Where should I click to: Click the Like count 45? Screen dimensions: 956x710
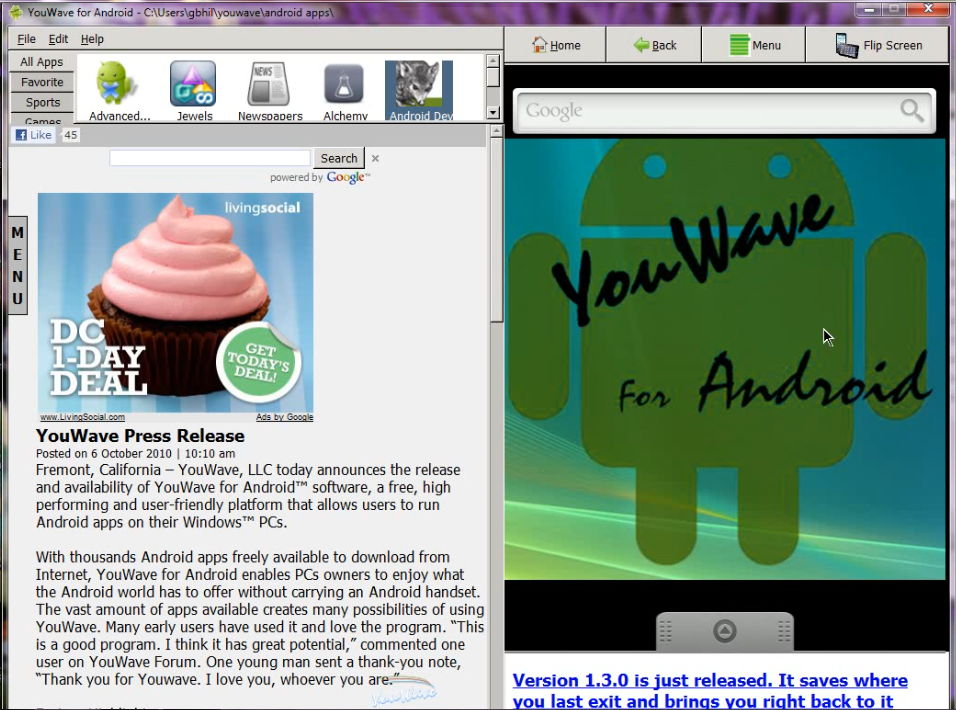coord(71,135)
